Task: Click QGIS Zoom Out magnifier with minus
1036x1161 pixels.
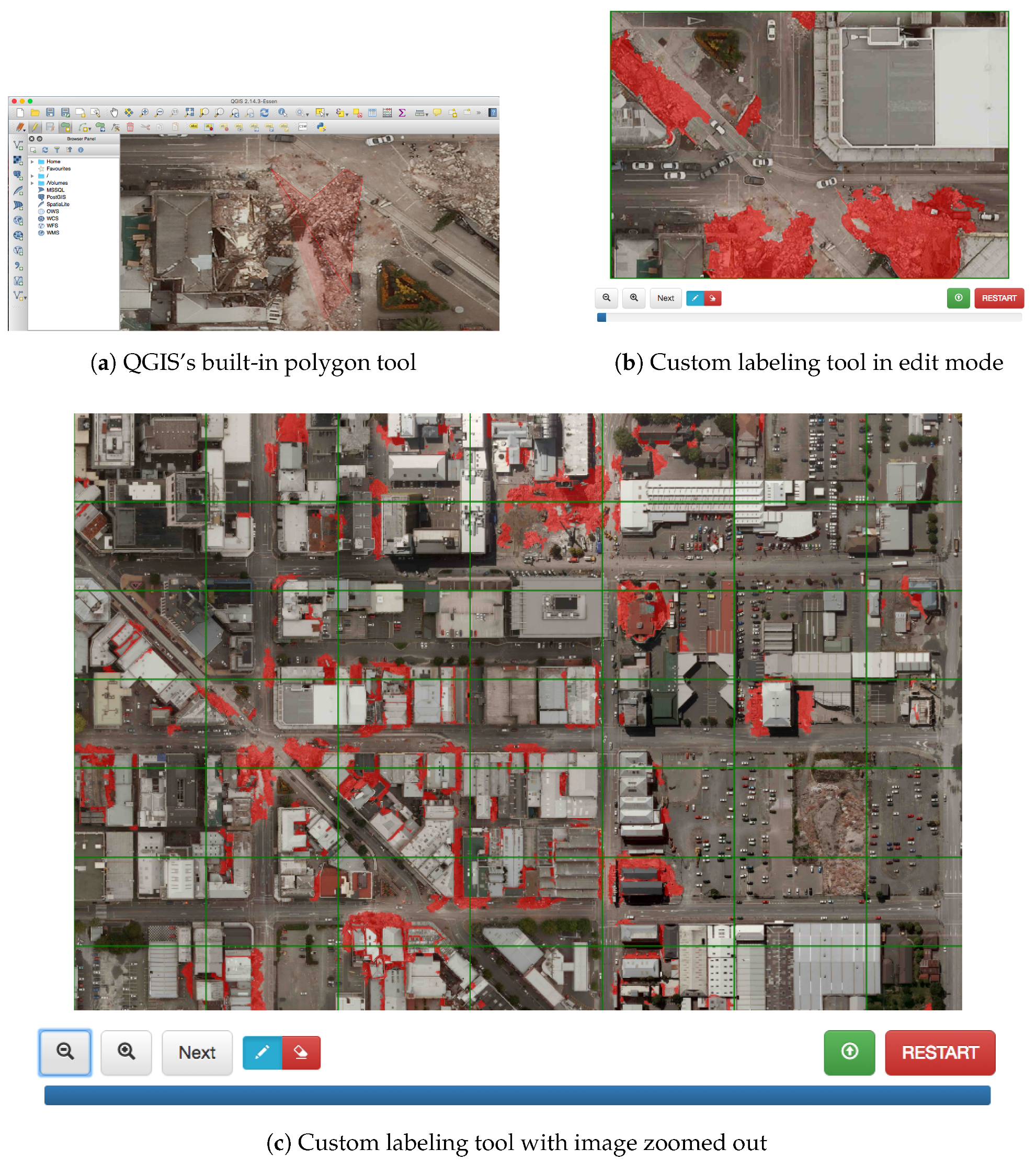Action: (x=160, y=112)
